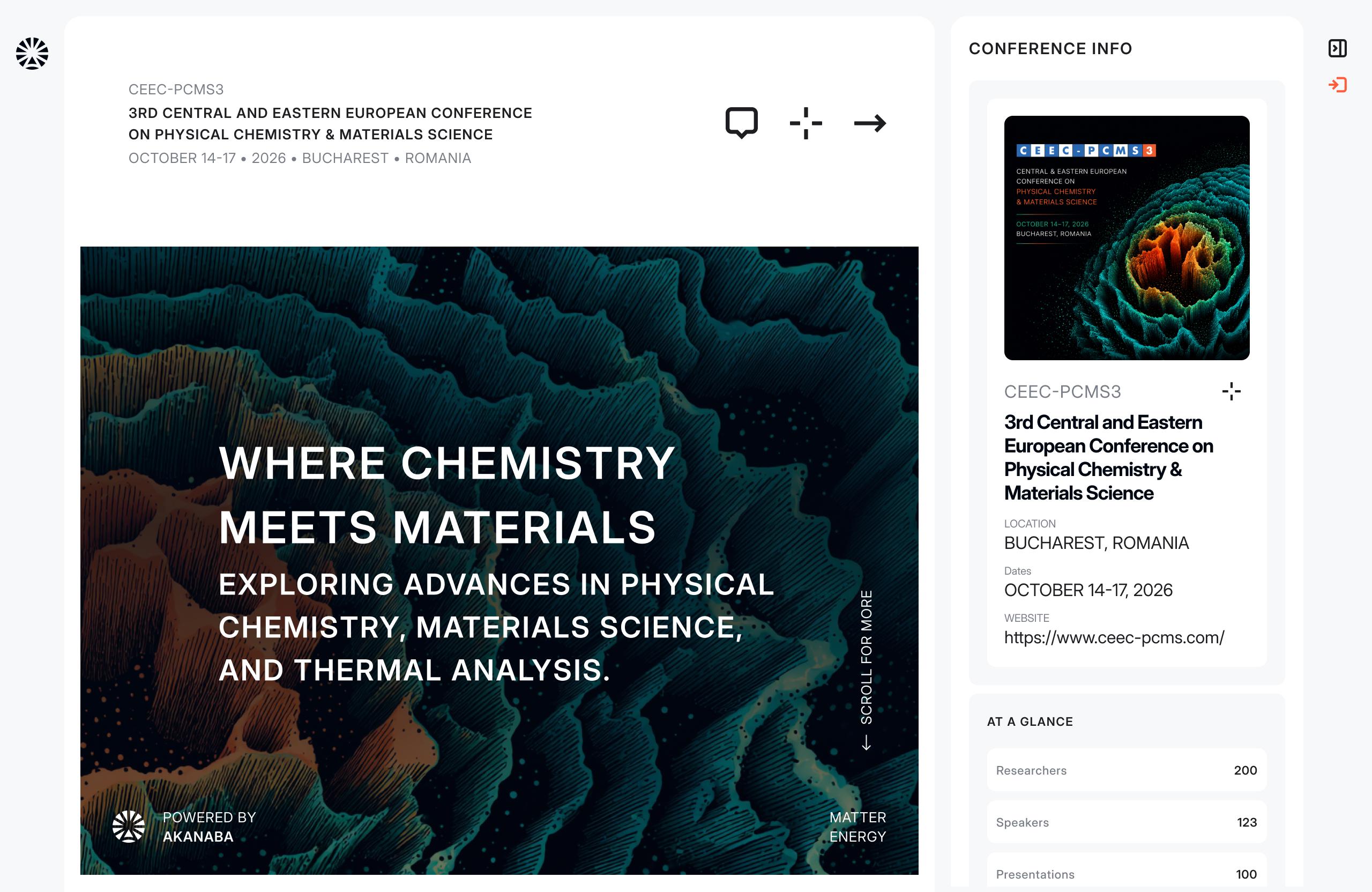Click Akanaba logo on the hero banner
Screen dimensions: 1372x892
[128, 826]
